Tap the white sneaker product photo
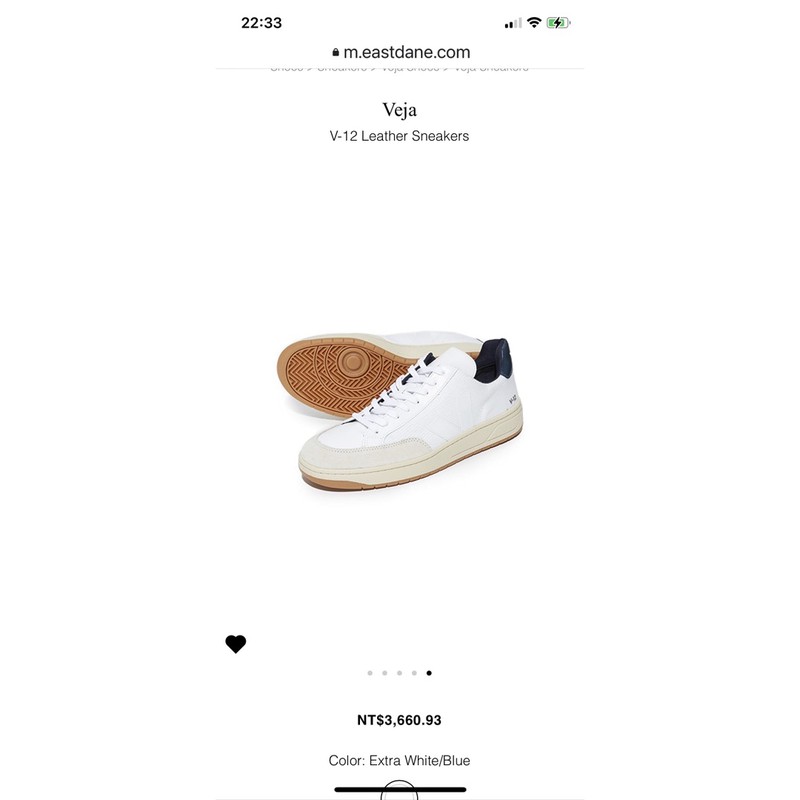Screen dimensions: 800x800 [x=400, y=413]
